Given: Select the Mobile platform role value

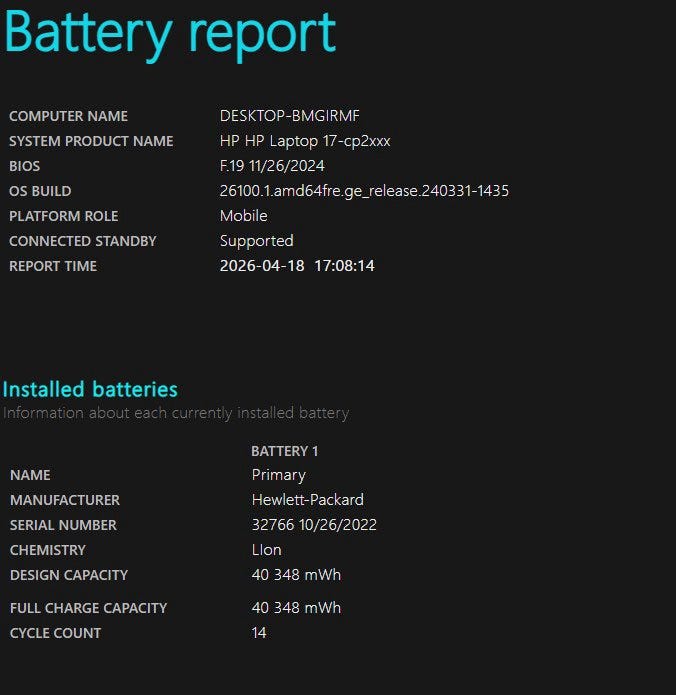Looking at the screenshot, I should 243,216.
